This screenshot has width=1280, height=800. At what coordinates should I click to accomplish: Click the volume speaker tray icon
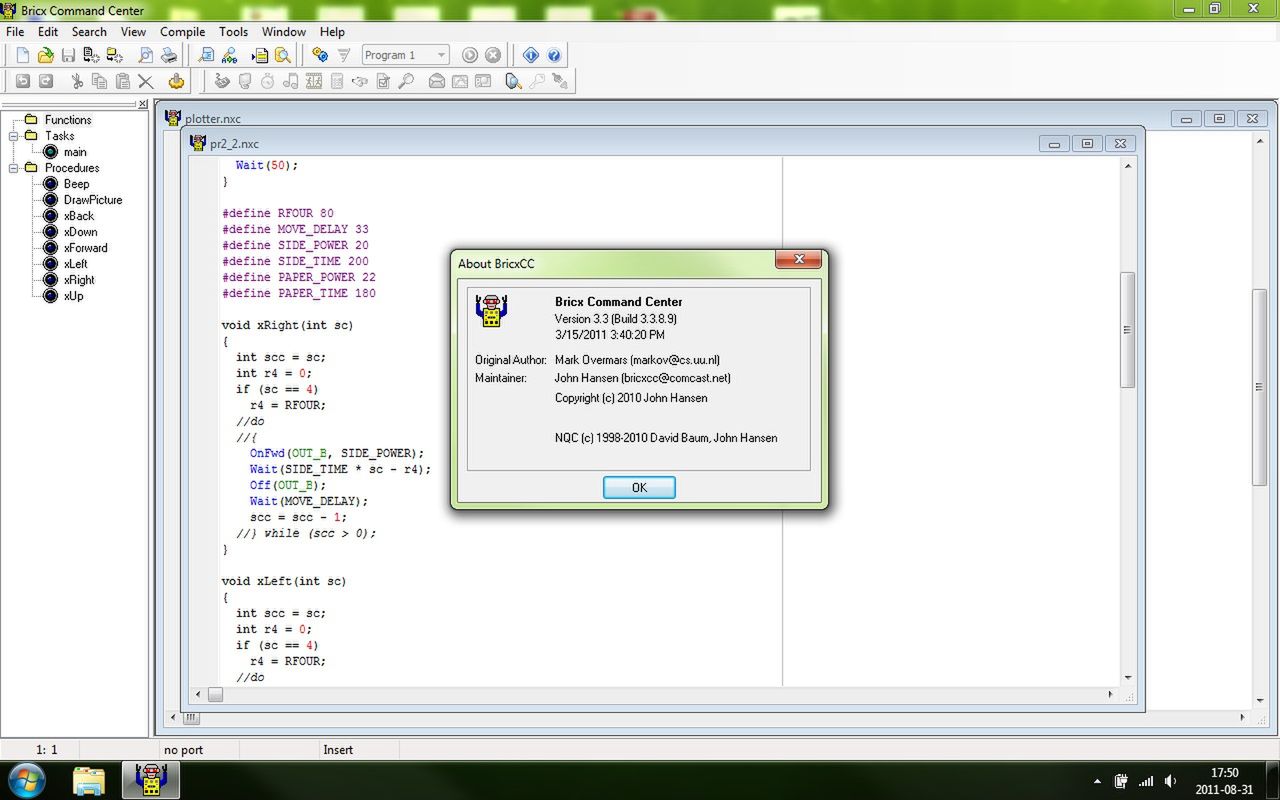coord(1170,781)
